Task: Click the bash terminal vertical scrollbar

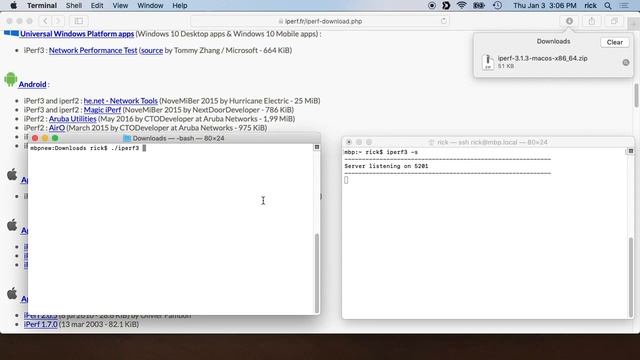Action: tap(317, 273)
